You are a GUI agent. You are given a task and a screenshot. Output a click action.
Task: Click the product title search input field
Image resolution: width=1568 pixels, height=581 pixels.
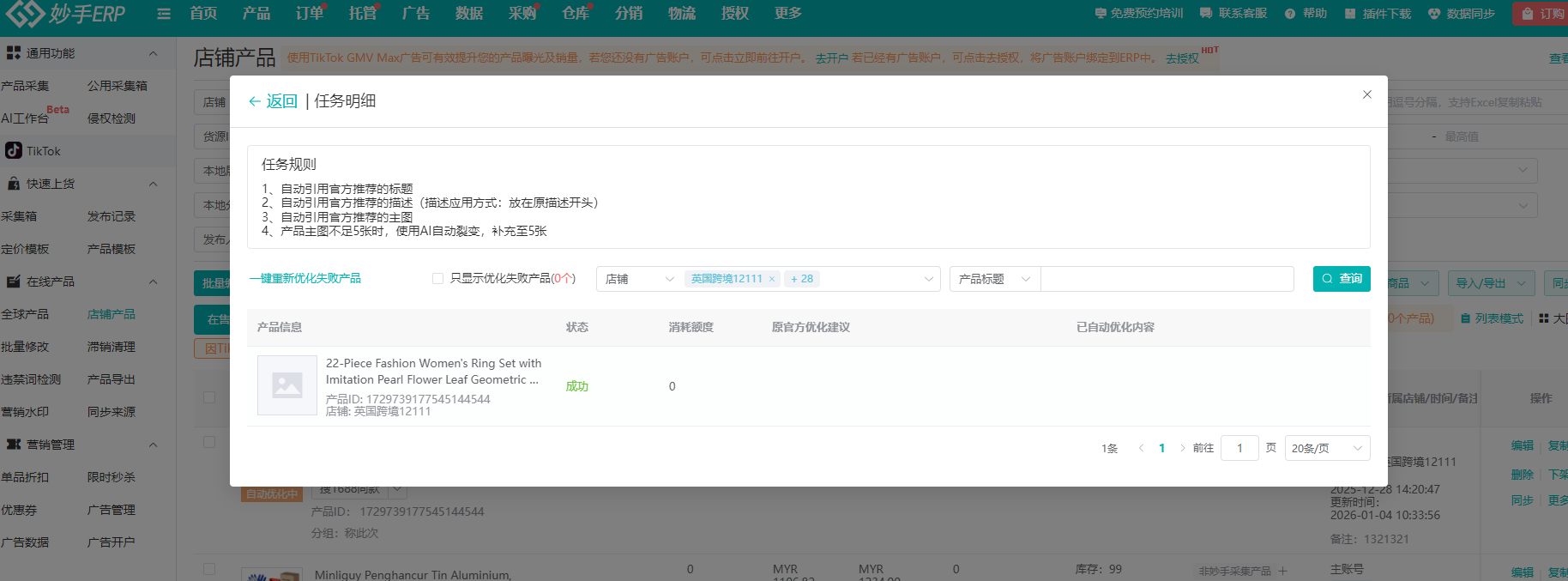click(1167, 279)
